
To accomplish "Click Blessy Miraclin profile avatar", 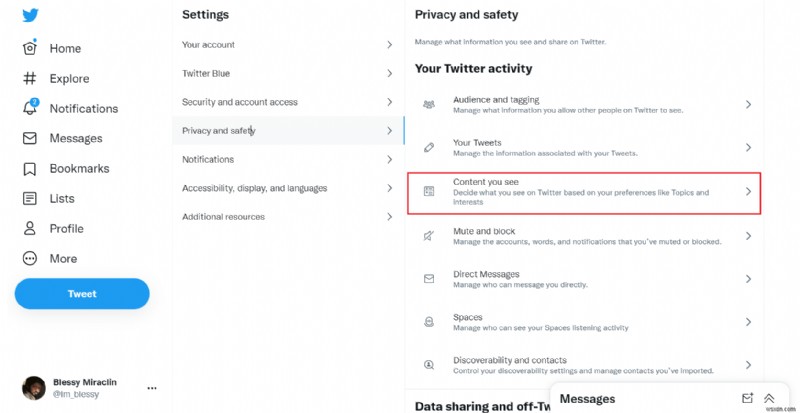I will (34, 388).
